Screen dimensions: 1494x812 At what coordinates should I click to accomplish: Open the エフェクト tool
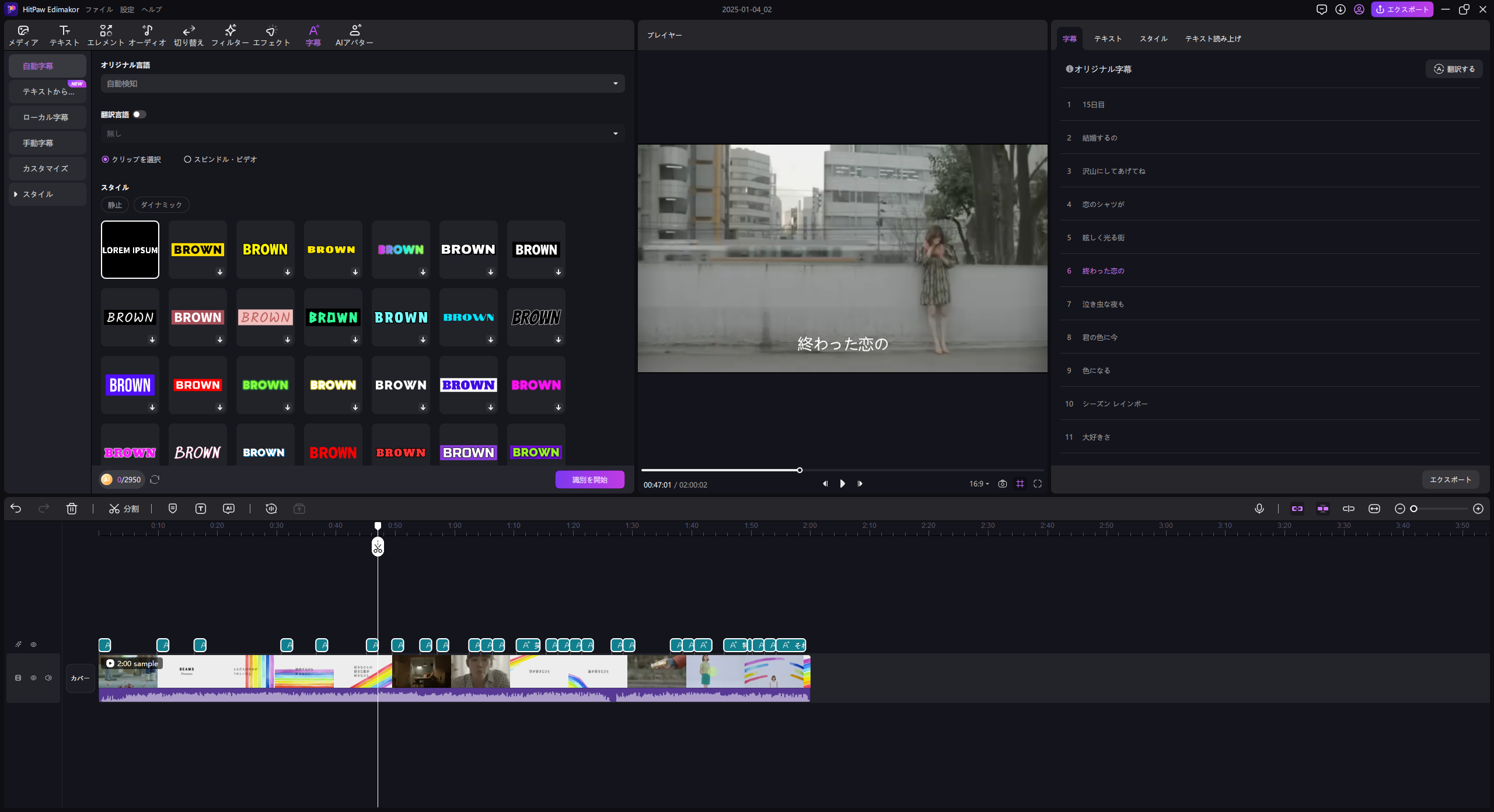tap(271, 36)
